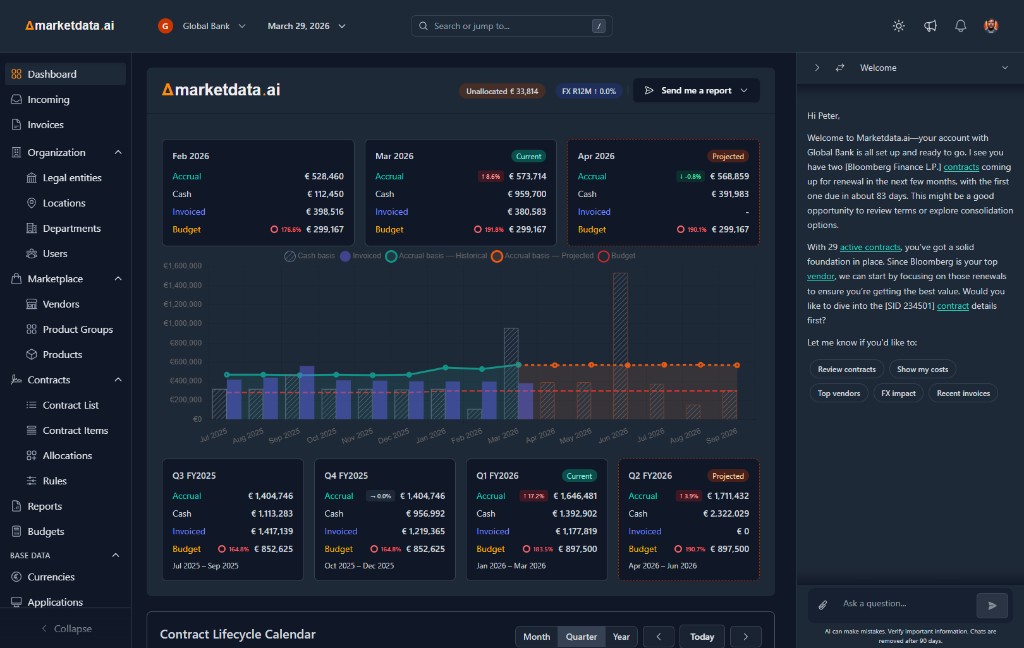Screen dimensions: 1024x648
Task: Click the Allocations icon
Action: [x=31, y=455]
